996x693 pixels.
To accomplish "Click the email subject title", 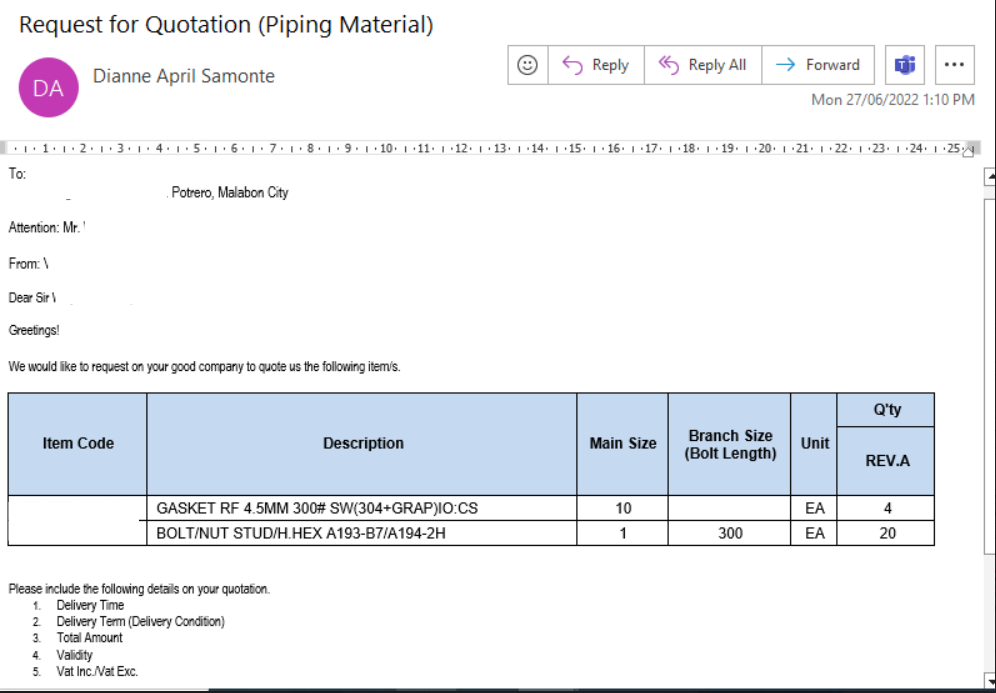I will click(x=226, y=25).
